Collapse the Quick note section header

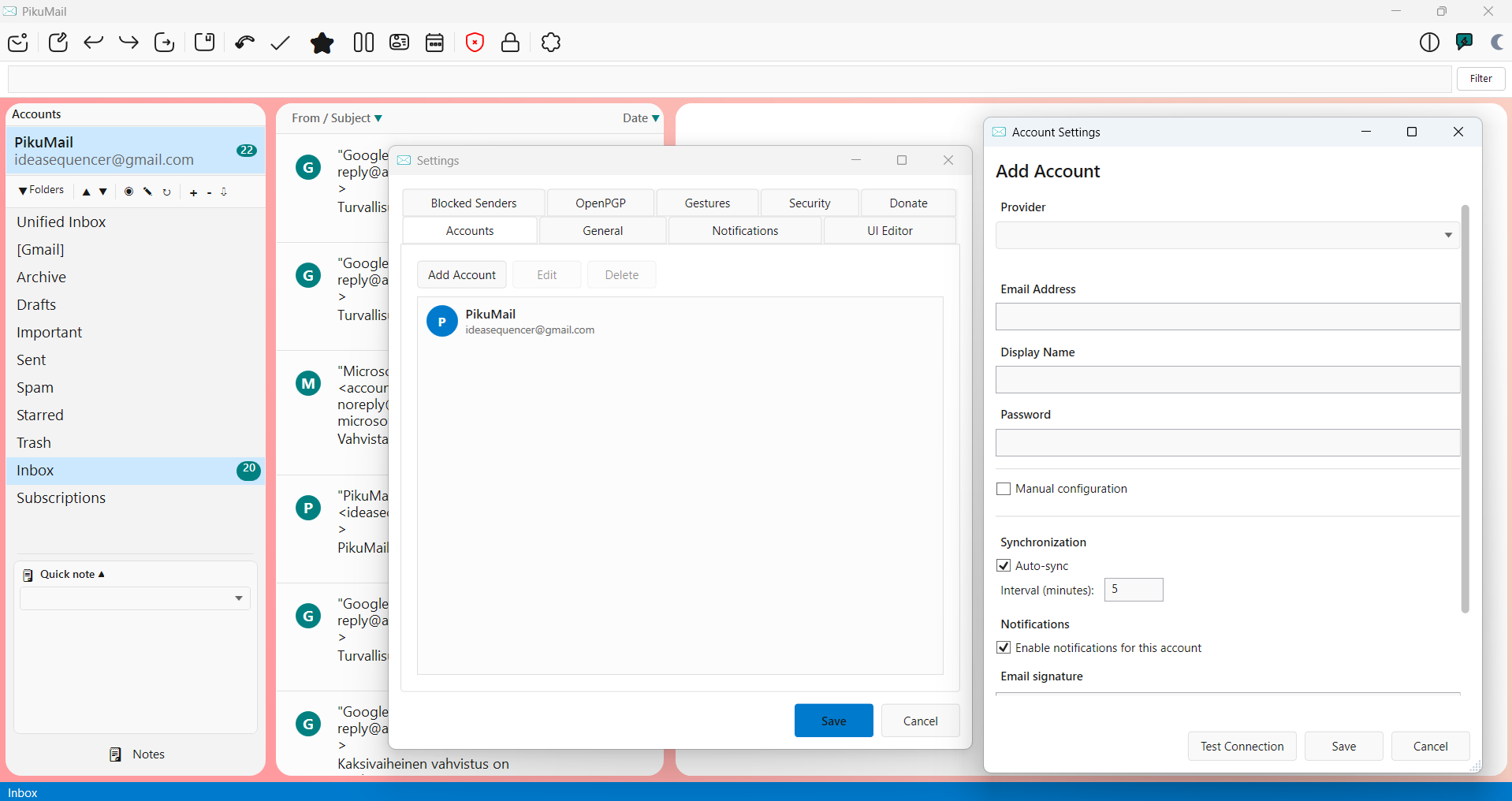click(72, 575)
